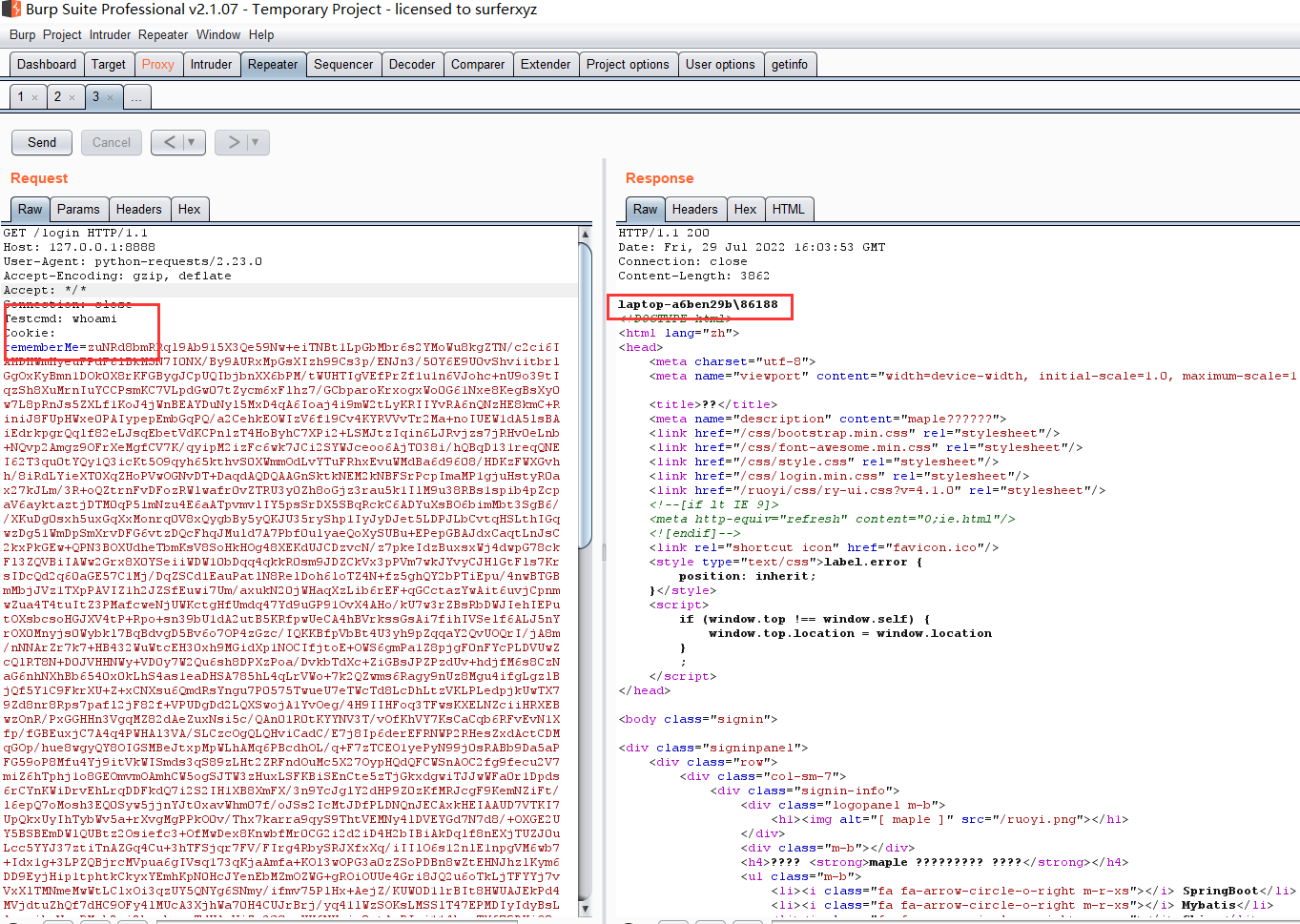Show Response HTML view
The width and height of the screenshot is (1300, 924).
pyautogui.click(x=788, y=210)
